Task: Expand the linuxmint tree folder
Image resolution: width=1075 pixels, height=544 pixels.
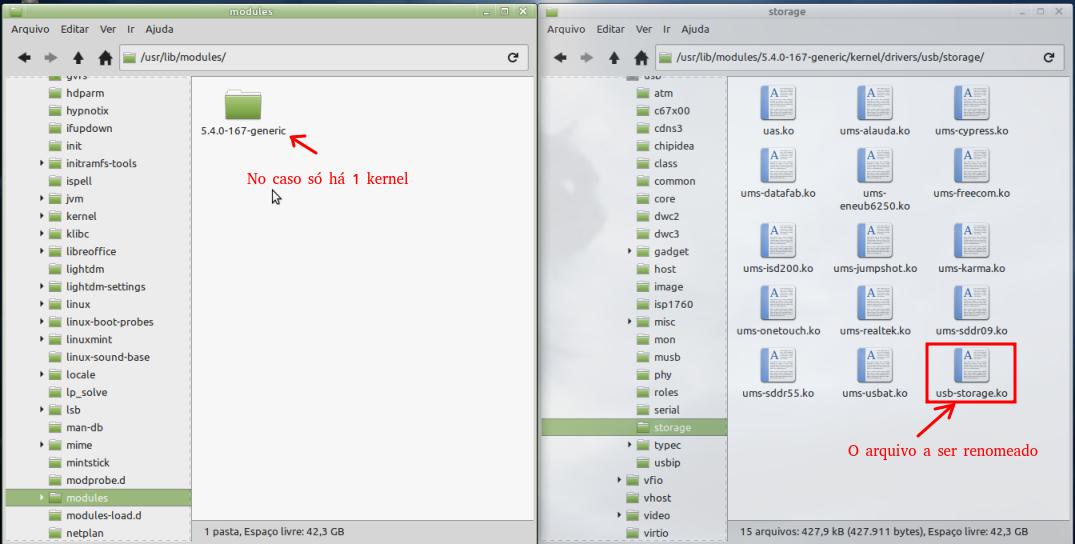Action: [x=42, y=339]
